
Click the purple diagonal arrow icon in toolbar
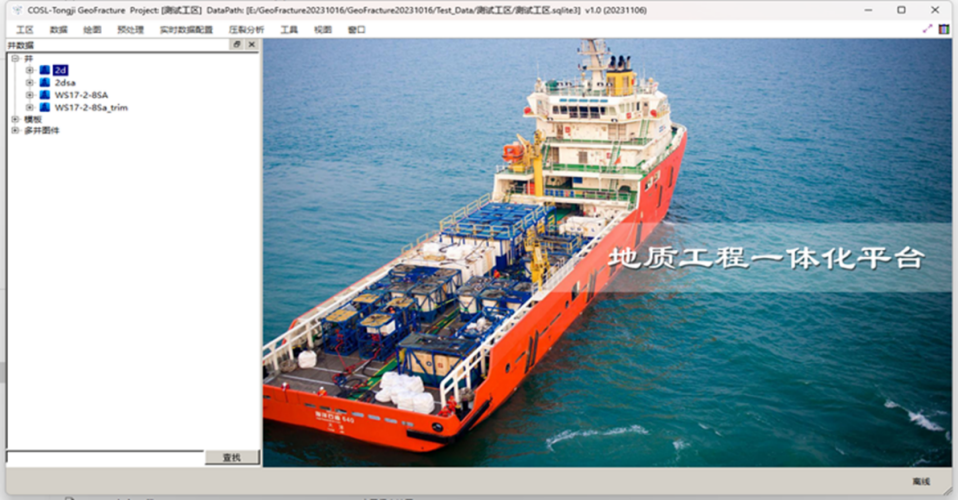pyautogui.click(x=927, y=30)
